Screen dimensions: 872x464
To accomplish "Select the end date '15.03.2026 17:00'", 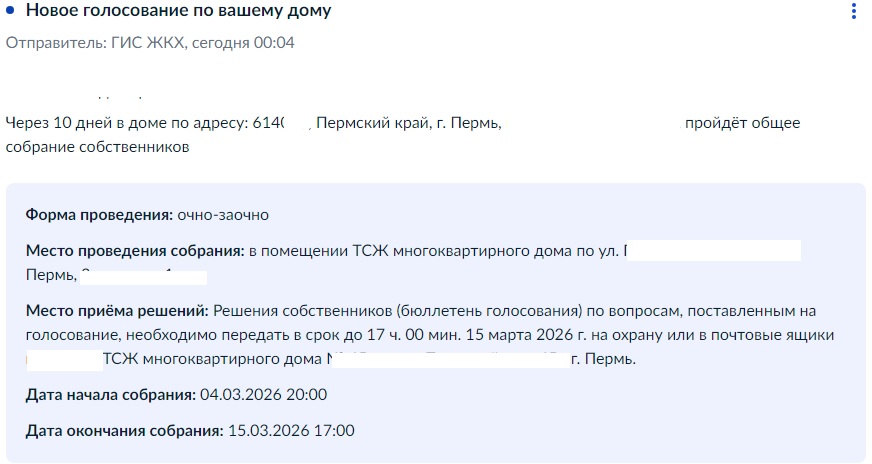I will pos(291,431).
